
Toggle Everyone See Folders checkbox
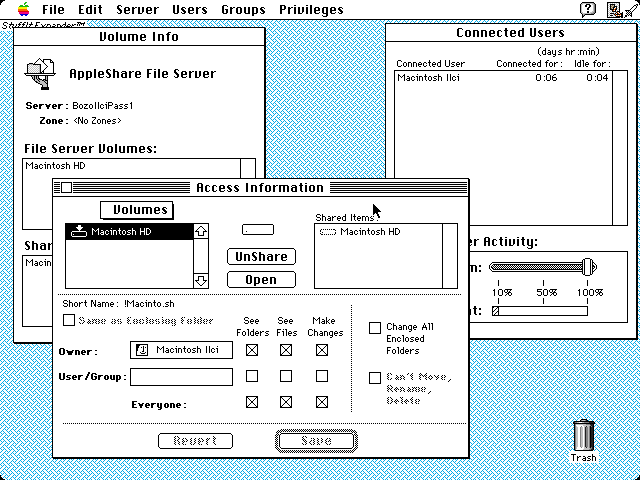click(252, 402)
